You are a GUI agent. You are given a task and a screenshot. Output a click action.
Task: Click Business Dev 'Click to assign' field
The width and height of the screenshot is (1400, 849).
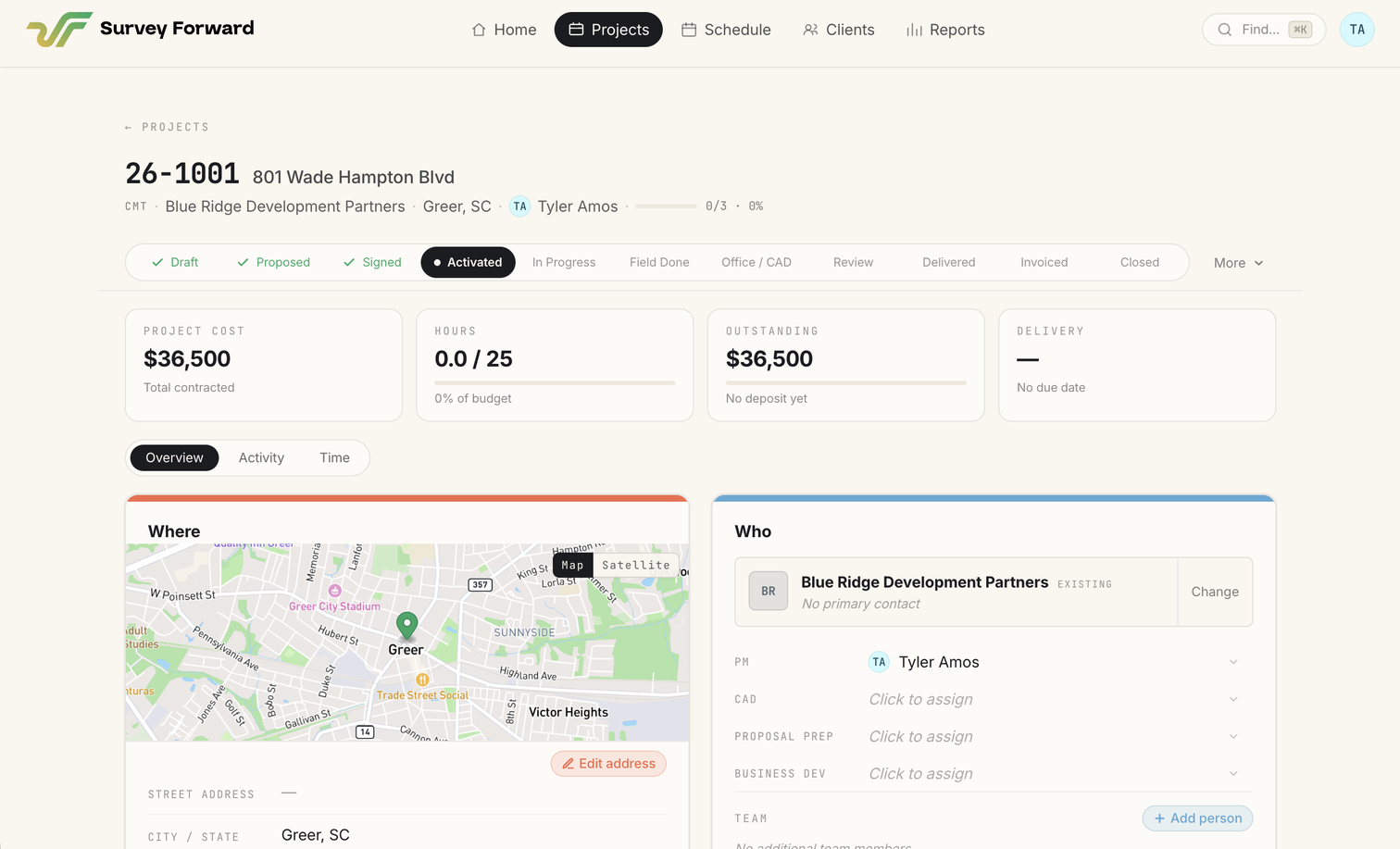pyautogui.click(x=920, y=773)
